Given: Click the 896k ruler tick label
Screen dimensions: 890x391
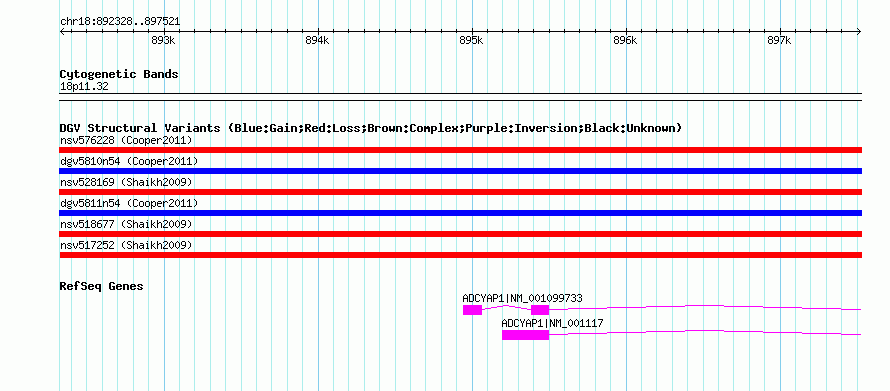Looking at the screenshot, I should pyautogui.click(x=625, y=40).
